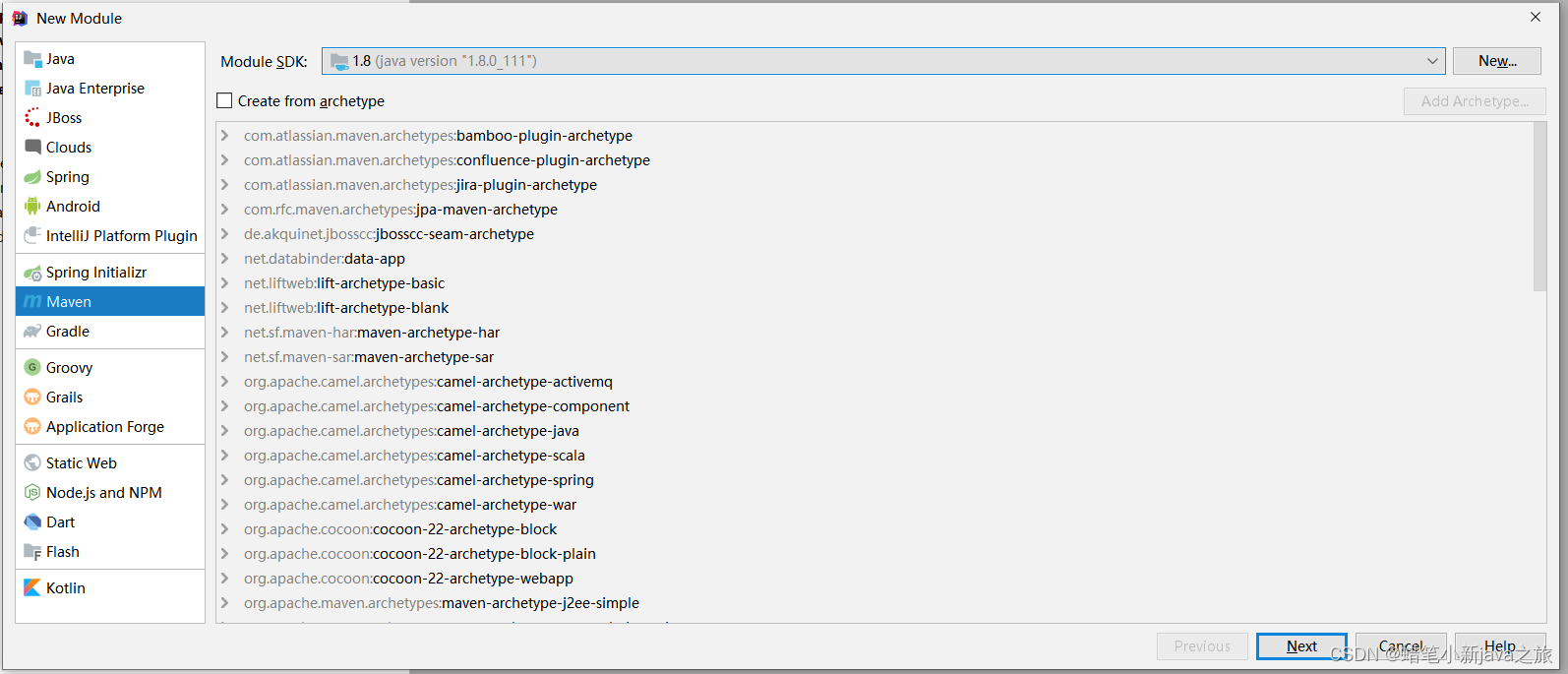Click the Application Forge icon
The width and height of the screenshot is (1568, 674).
coord(32,427)
